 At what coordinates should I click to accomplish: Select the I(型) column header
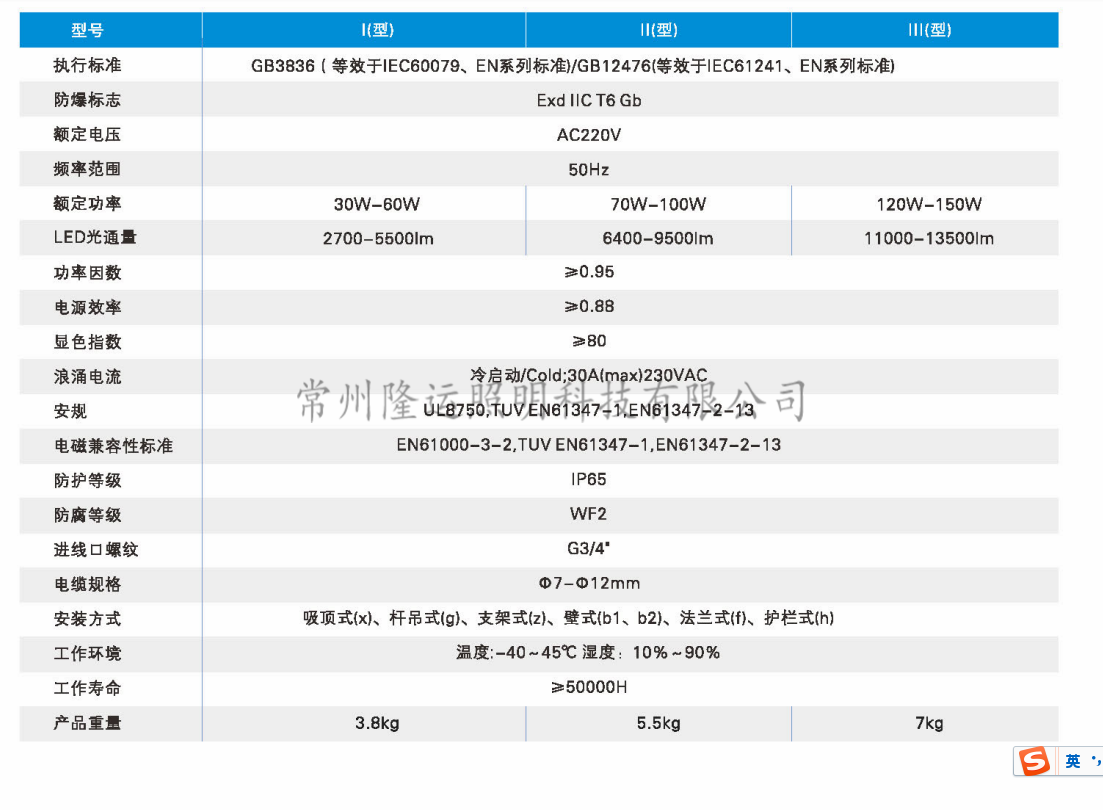click(x=377, y=30)
